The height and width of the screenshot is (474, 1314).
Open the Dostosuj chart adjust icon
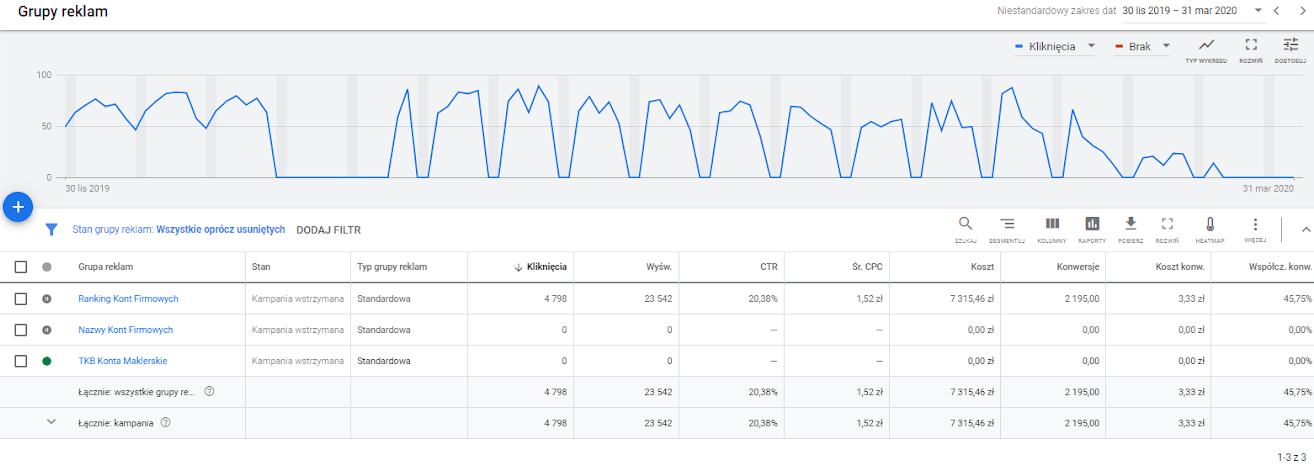(1291, 46)
